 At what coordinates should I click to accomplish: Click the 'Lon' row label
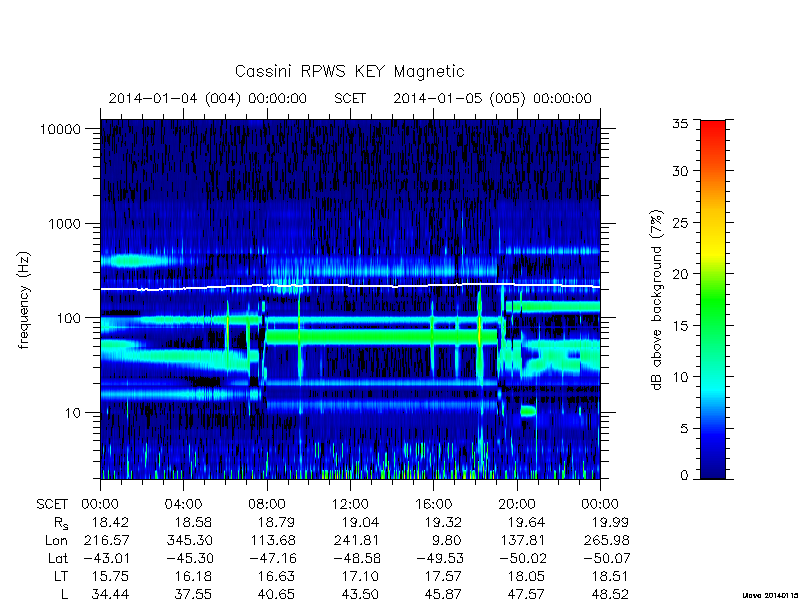click(x=56, y=540)
